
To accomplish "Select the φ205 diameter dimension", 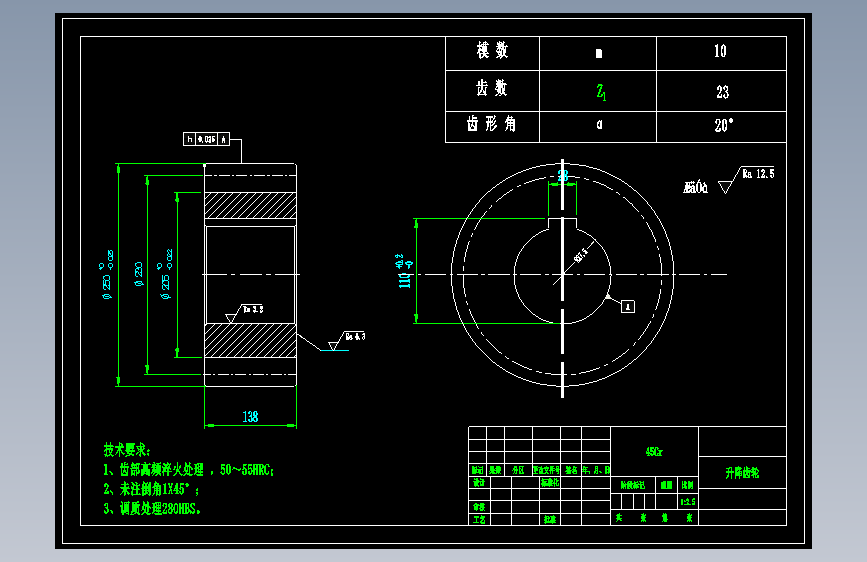I will coord(165,274).
